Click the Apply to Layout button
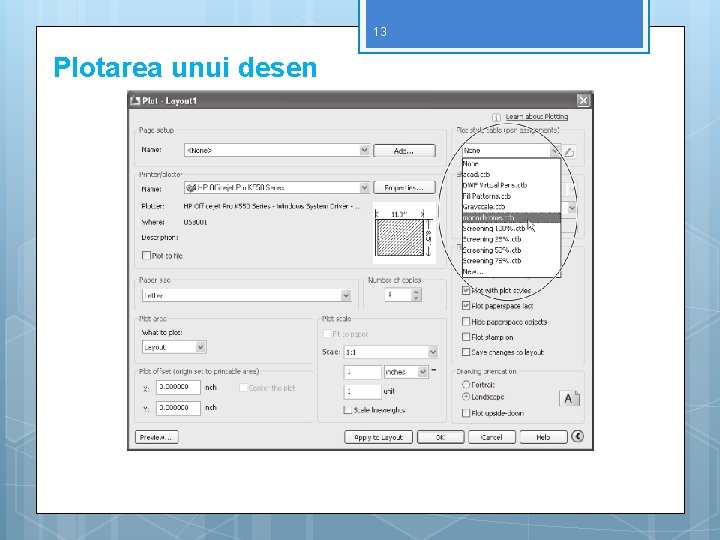 pyautogui.click(x=378, y=437)
